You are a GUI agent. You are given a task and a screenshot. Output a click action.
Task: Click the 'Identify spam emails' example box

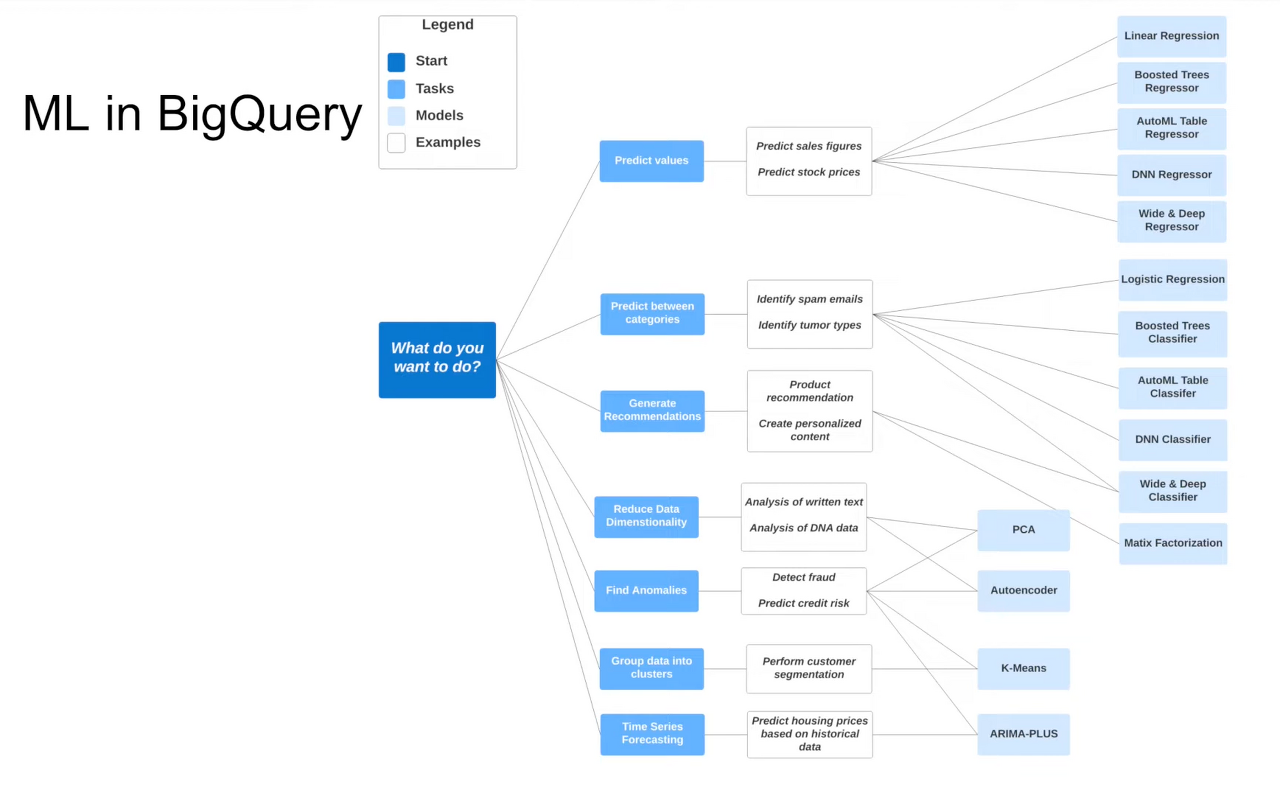(x=810, y=314)
